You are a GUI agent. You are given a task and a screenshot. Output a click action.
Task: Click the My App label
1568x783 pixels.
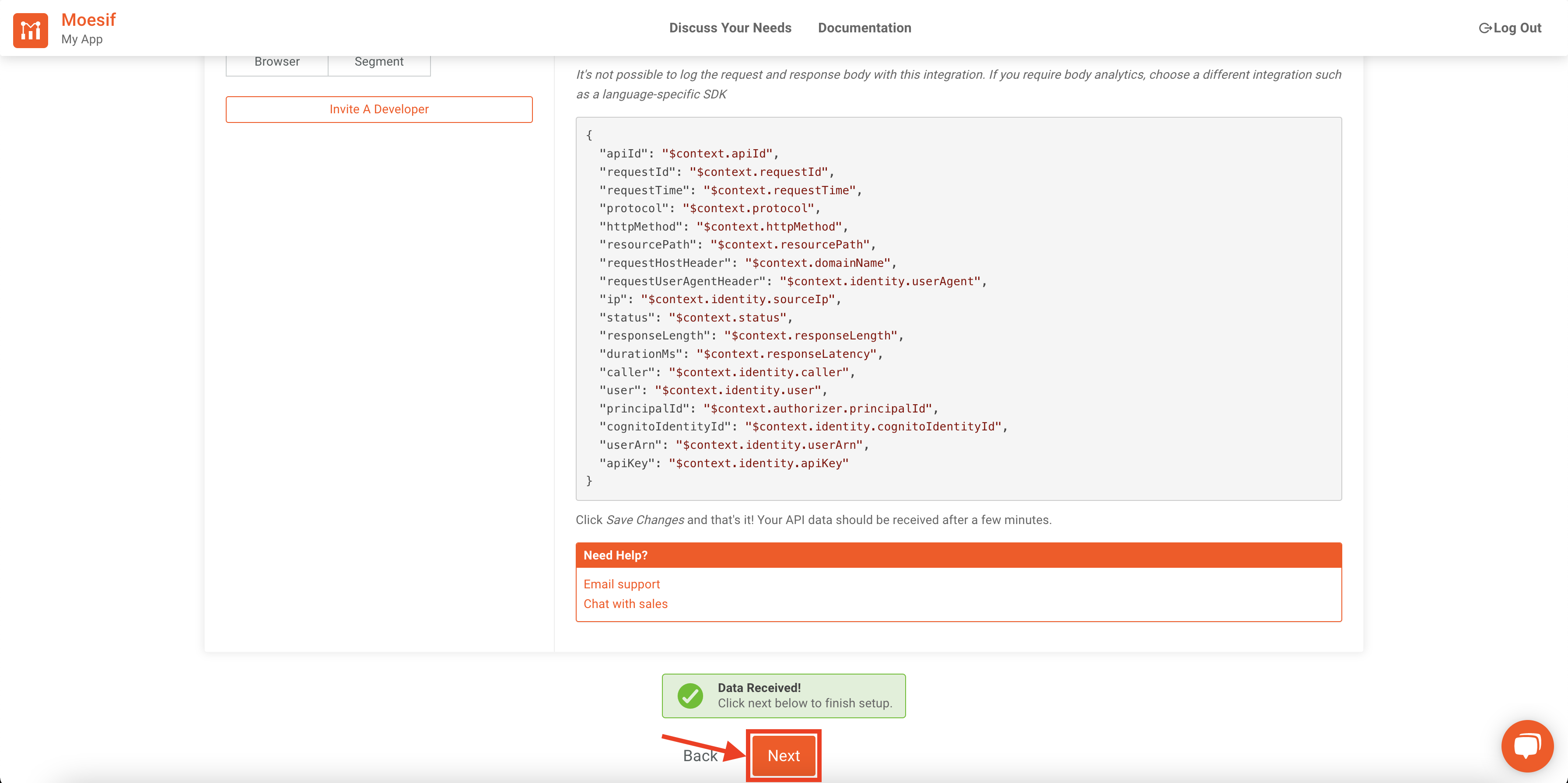point(81,39)
